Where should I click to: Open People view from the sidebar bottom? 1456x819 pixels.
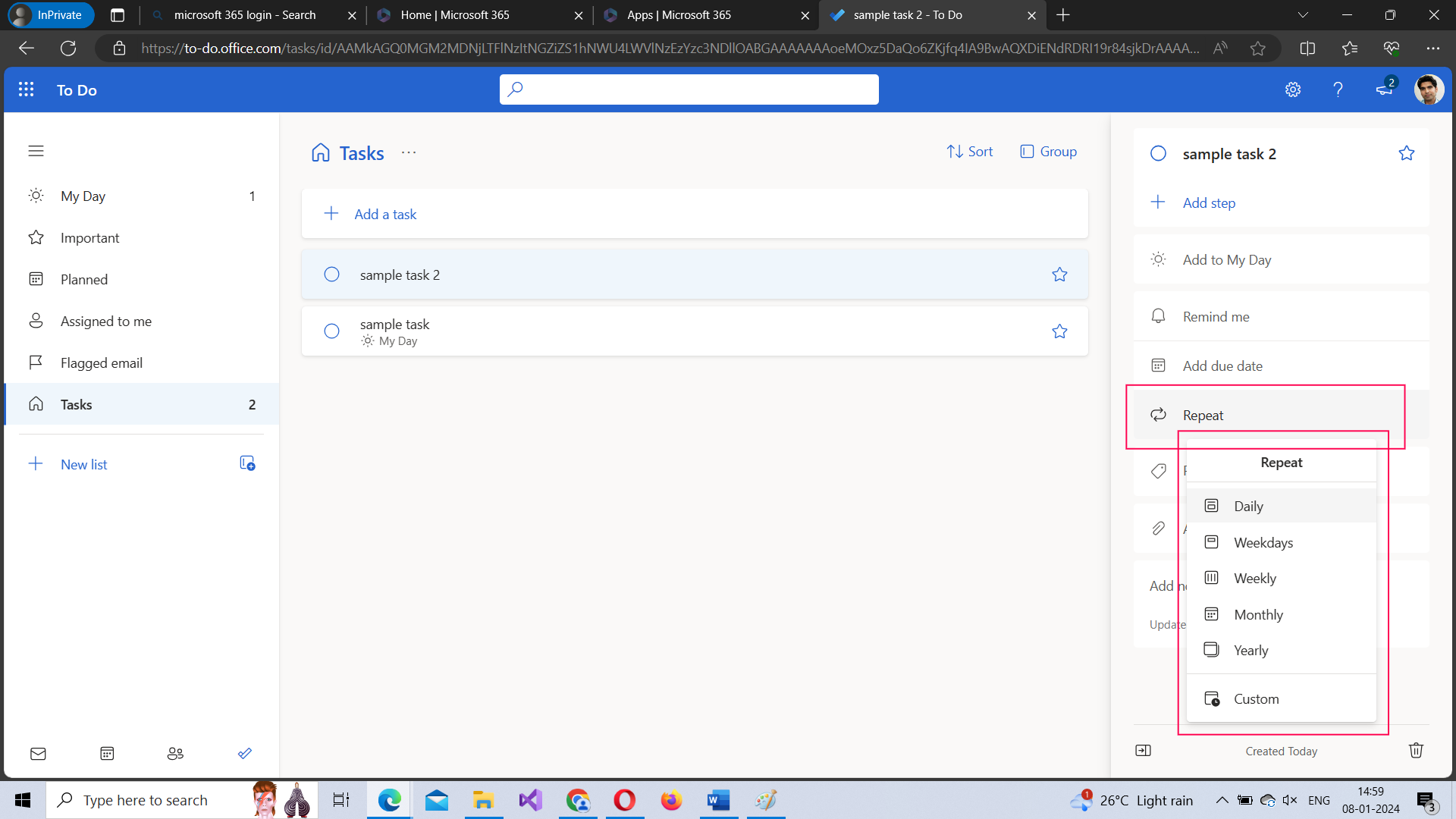click(x=175, y=753)
